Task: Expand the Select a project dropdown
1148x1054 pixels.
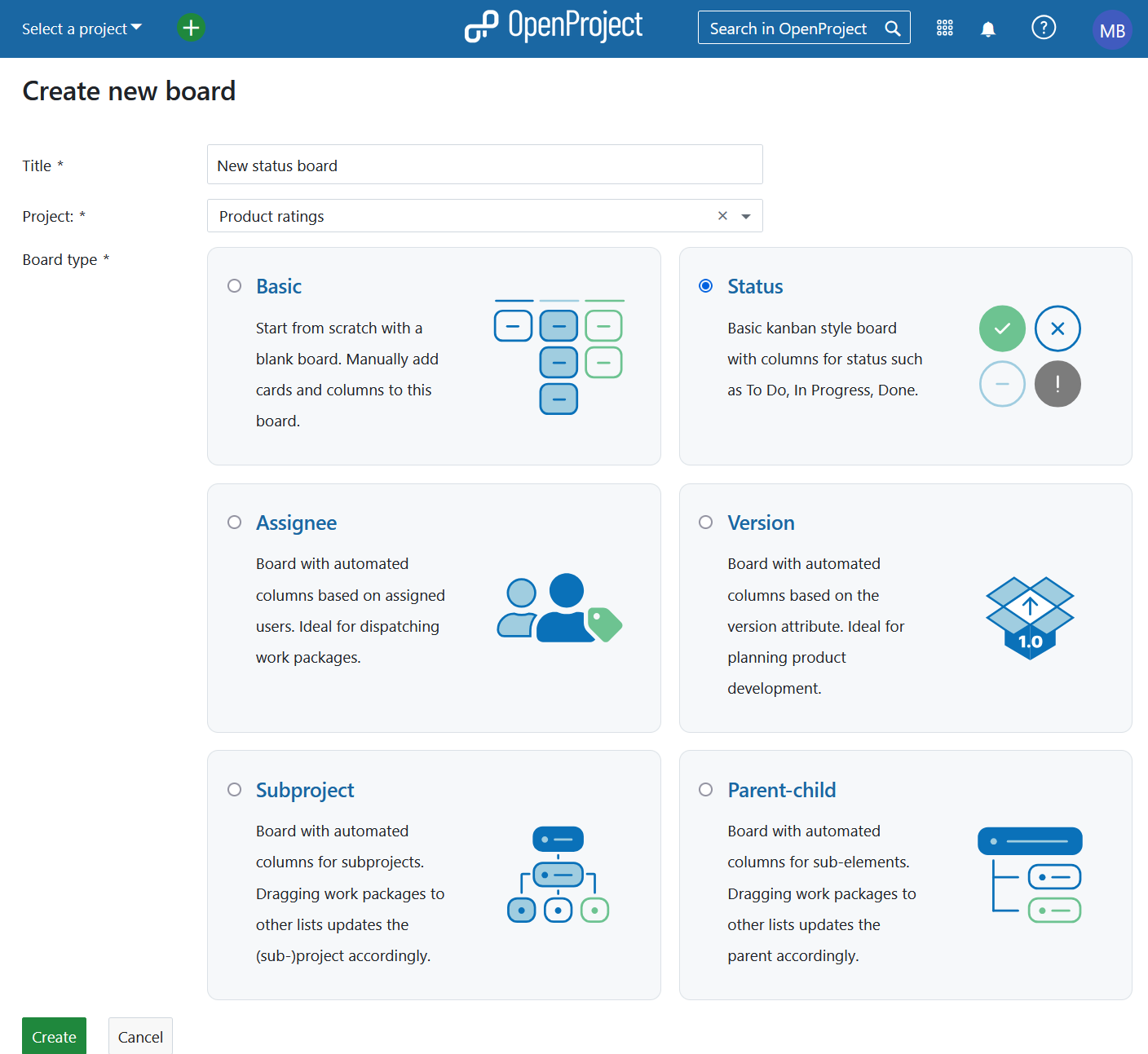Action: 82,29
